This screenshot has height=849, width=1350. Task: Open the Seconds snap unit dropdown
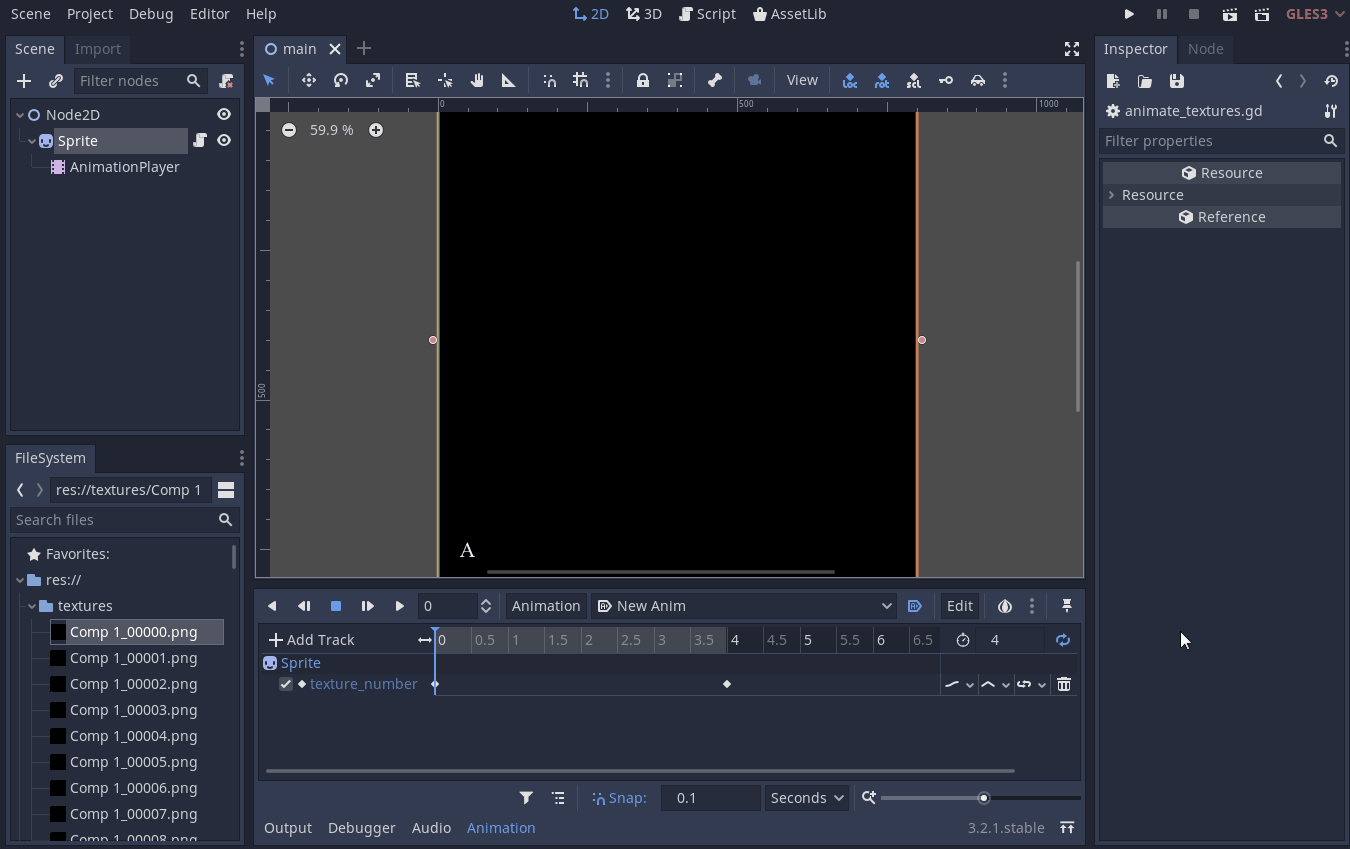[806, 797]
